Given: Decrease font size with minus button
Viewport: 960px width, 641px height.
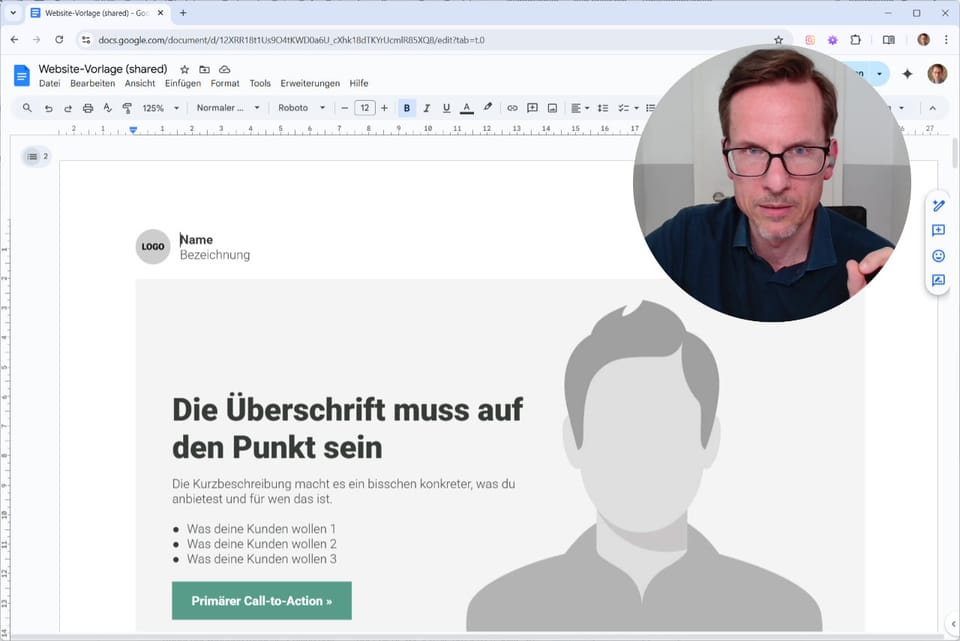Looking at the screenshot, I should coord(345,108).
